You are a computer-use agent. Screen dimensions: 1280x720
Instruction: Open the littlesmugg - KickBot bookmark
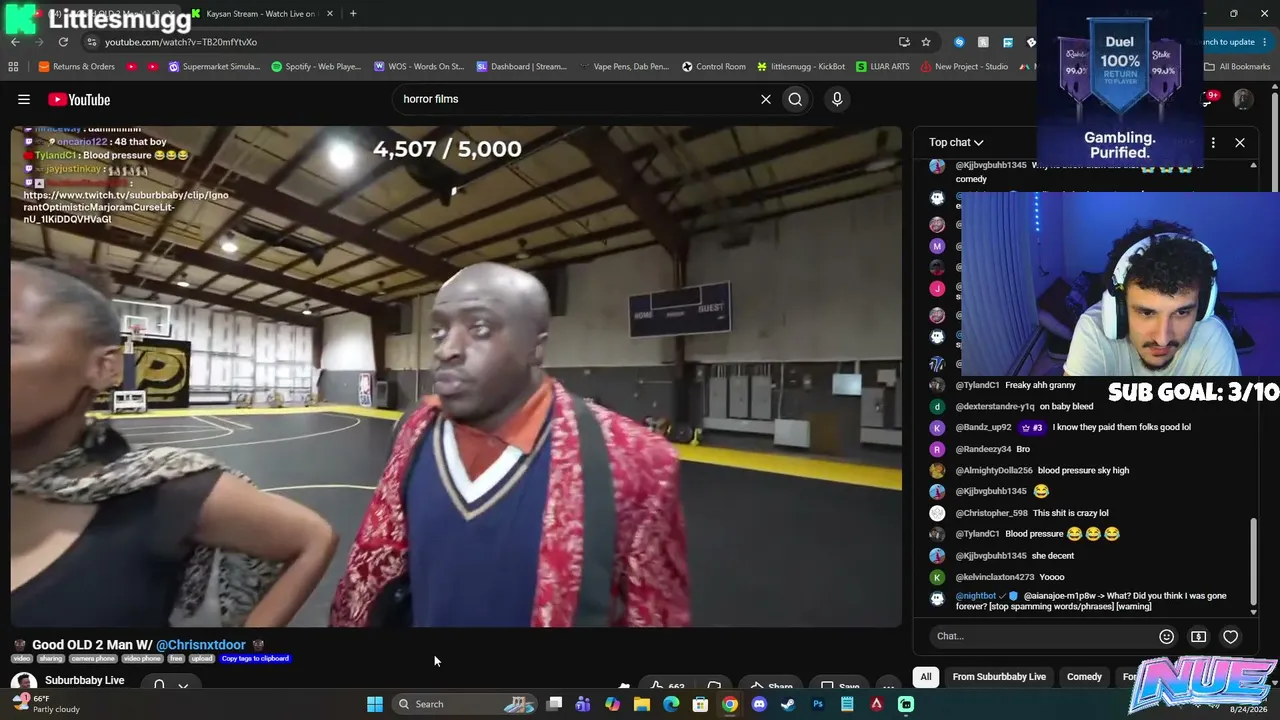click(801, 67)
